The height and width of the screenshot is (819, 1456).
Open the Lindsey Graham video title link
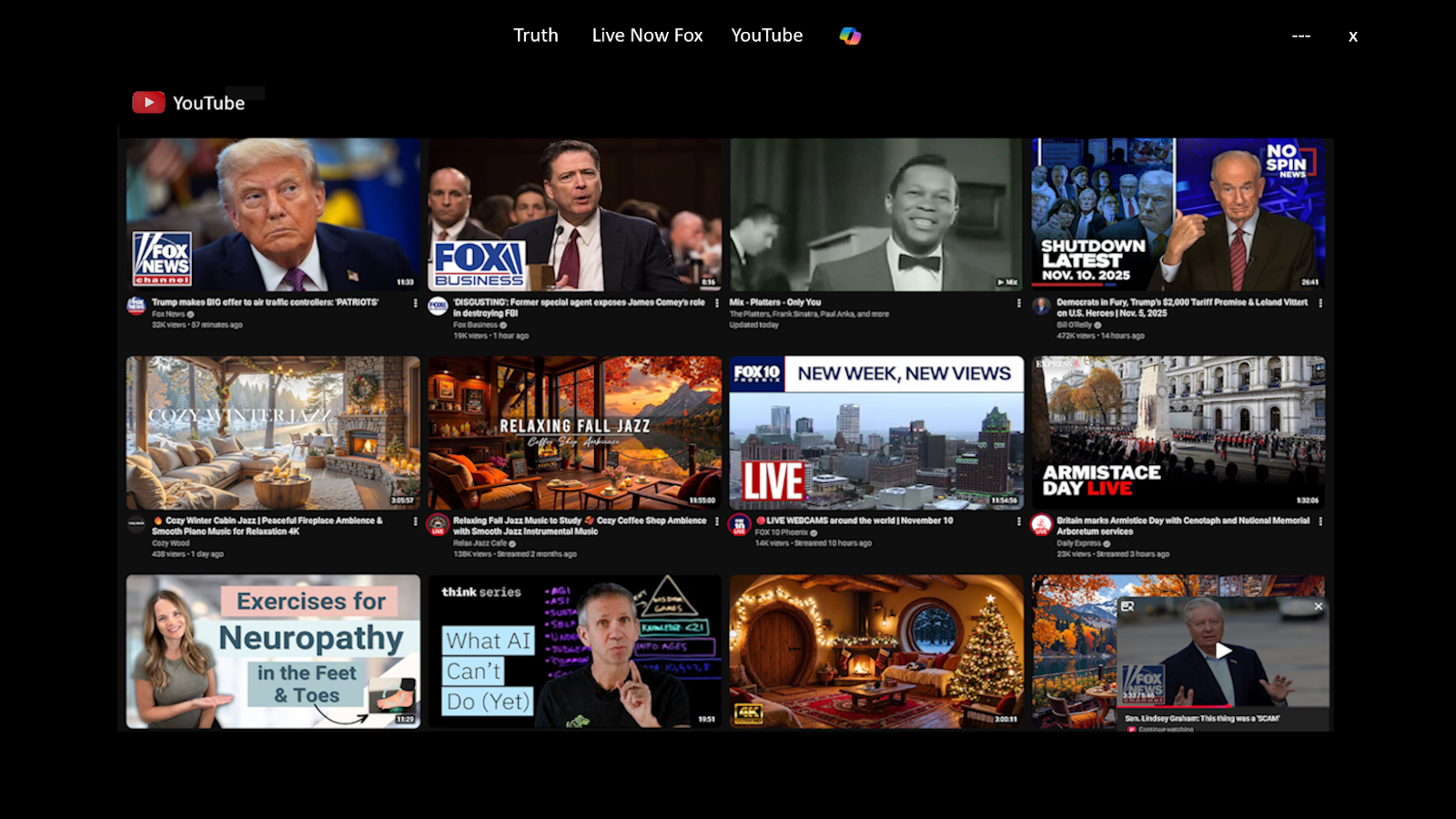coord(1203,719)
